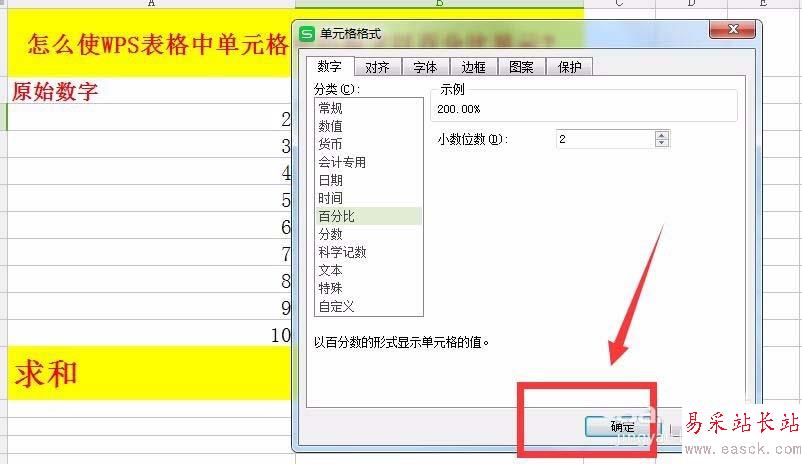Select the yellow 求和 cell
The image size is (802, 464).
click(151, 373)
